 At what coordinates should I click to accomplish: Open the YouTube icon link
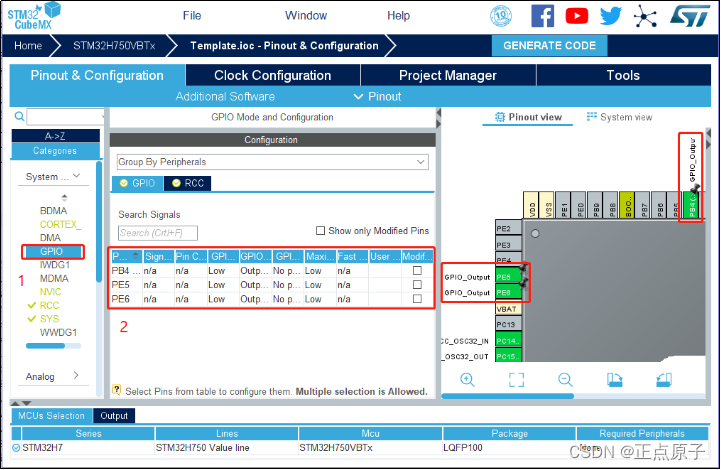click(577, 16)
